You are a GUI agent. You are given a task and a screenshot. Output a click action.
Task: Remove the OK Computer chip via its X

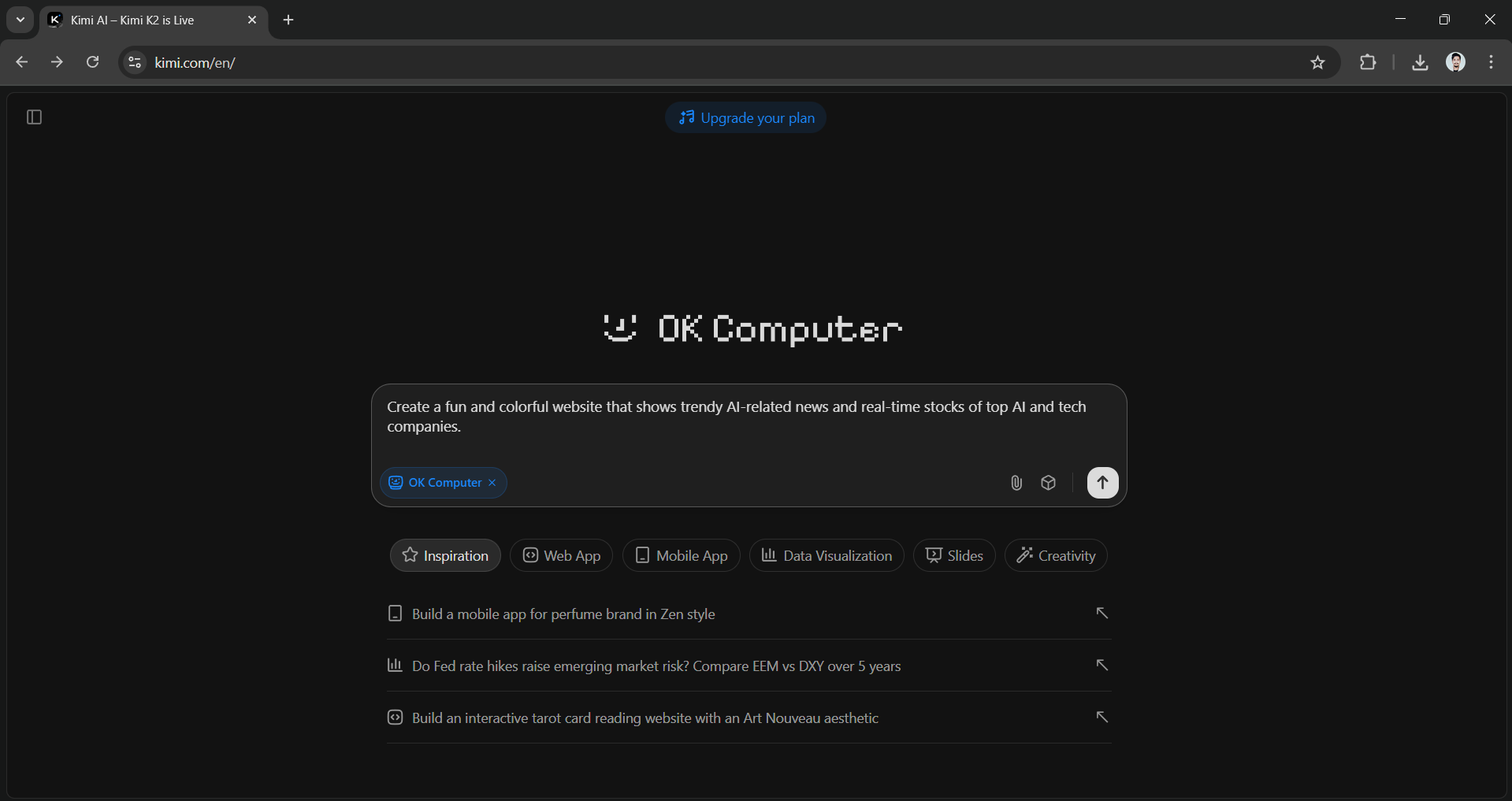pos(492,483)
